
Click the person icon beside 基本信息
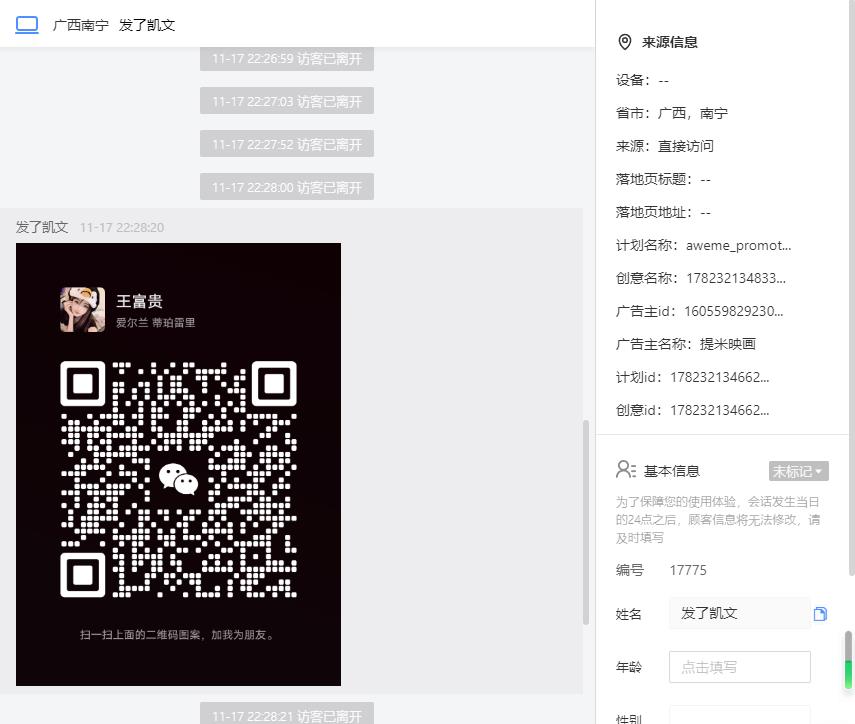pos(625,469)
